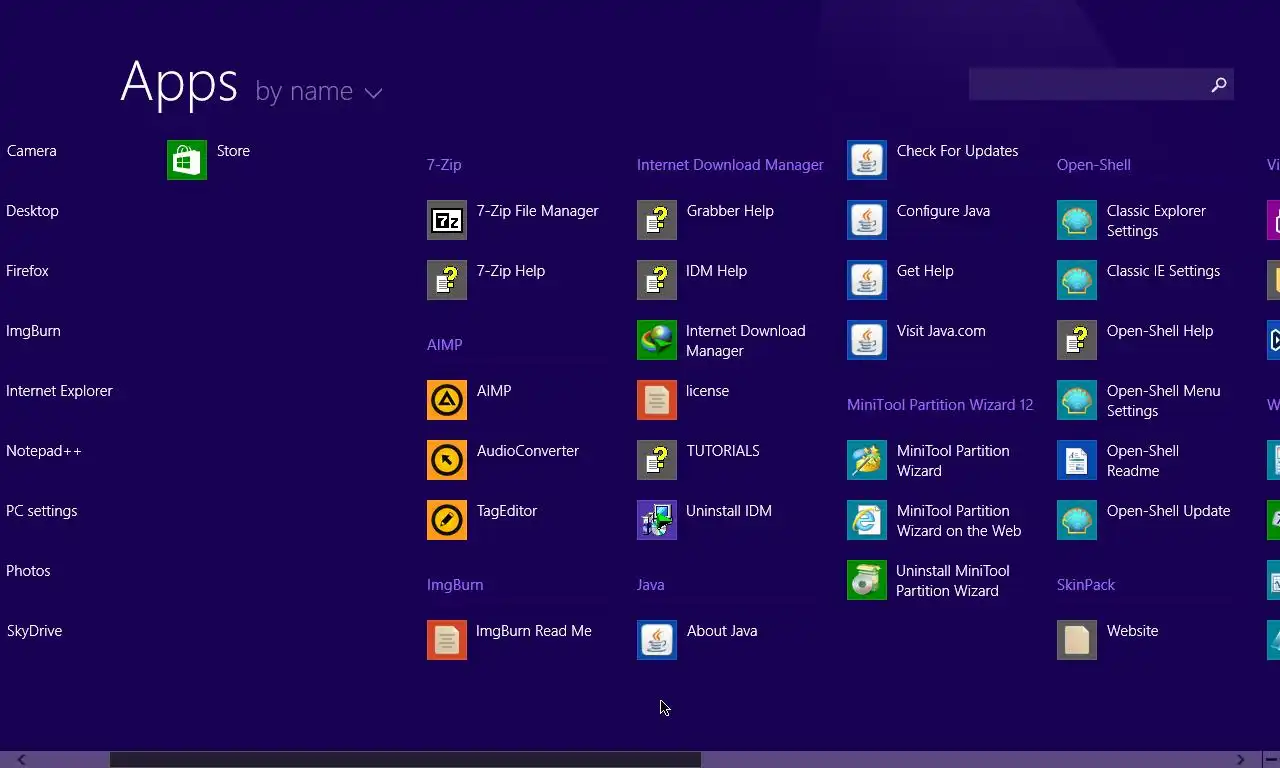Viewport: 1280px width, 768px height.
Task: Open PC settings entry
Action: 41,511
